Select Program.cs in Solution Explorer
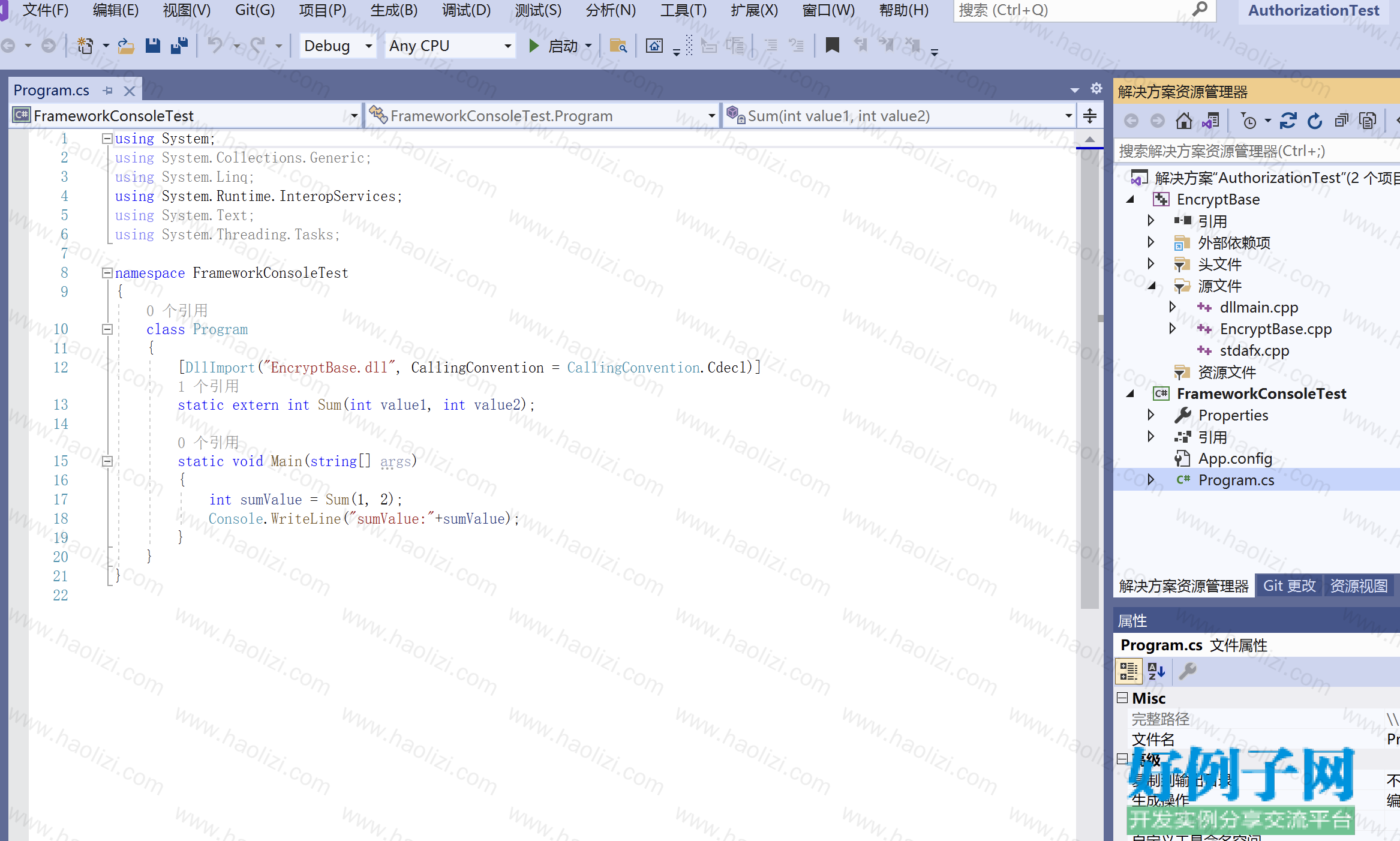The image size is (1400, 841). pyautogui.click(x=1236, y=480)
